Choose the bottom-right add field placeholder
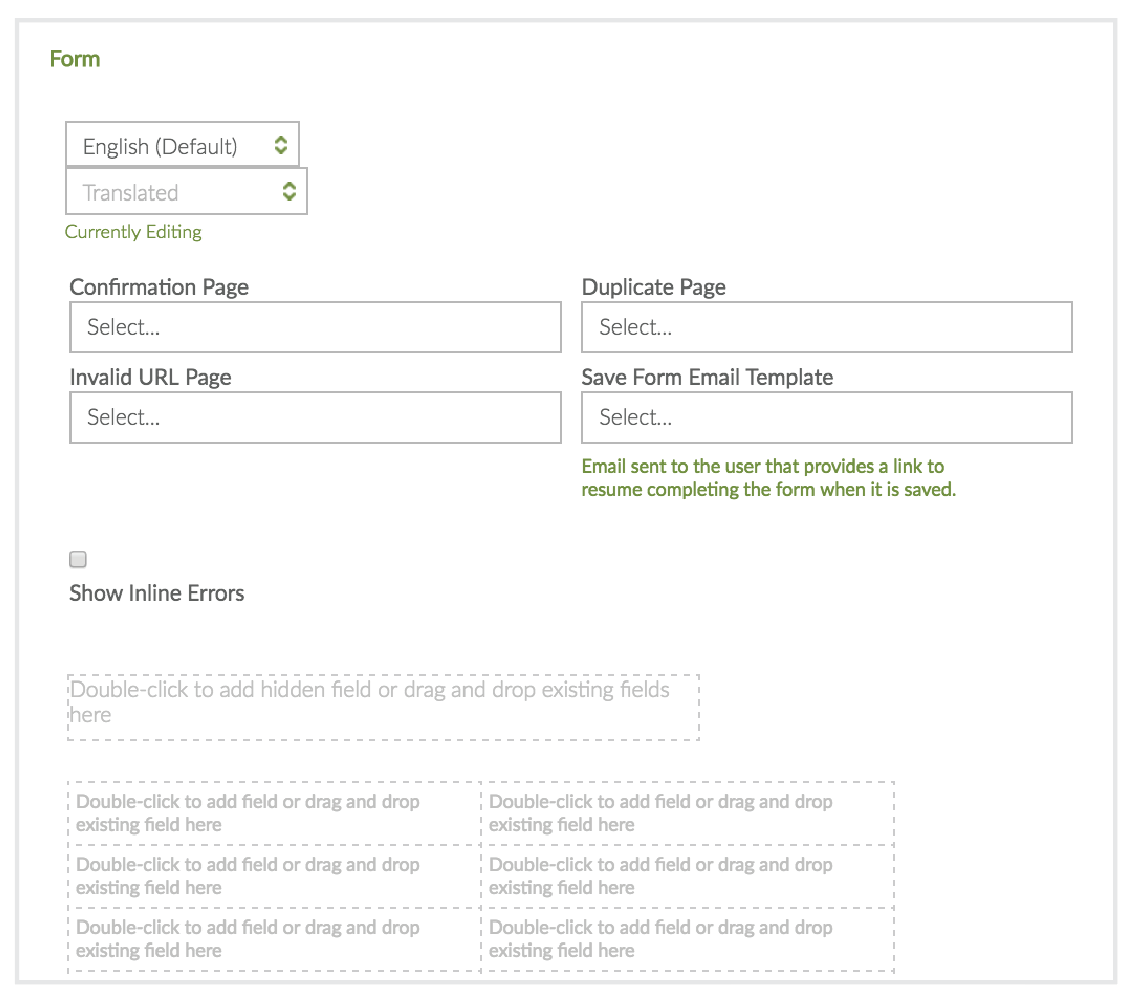The image size is (1142, 1006). pos(687,939)
